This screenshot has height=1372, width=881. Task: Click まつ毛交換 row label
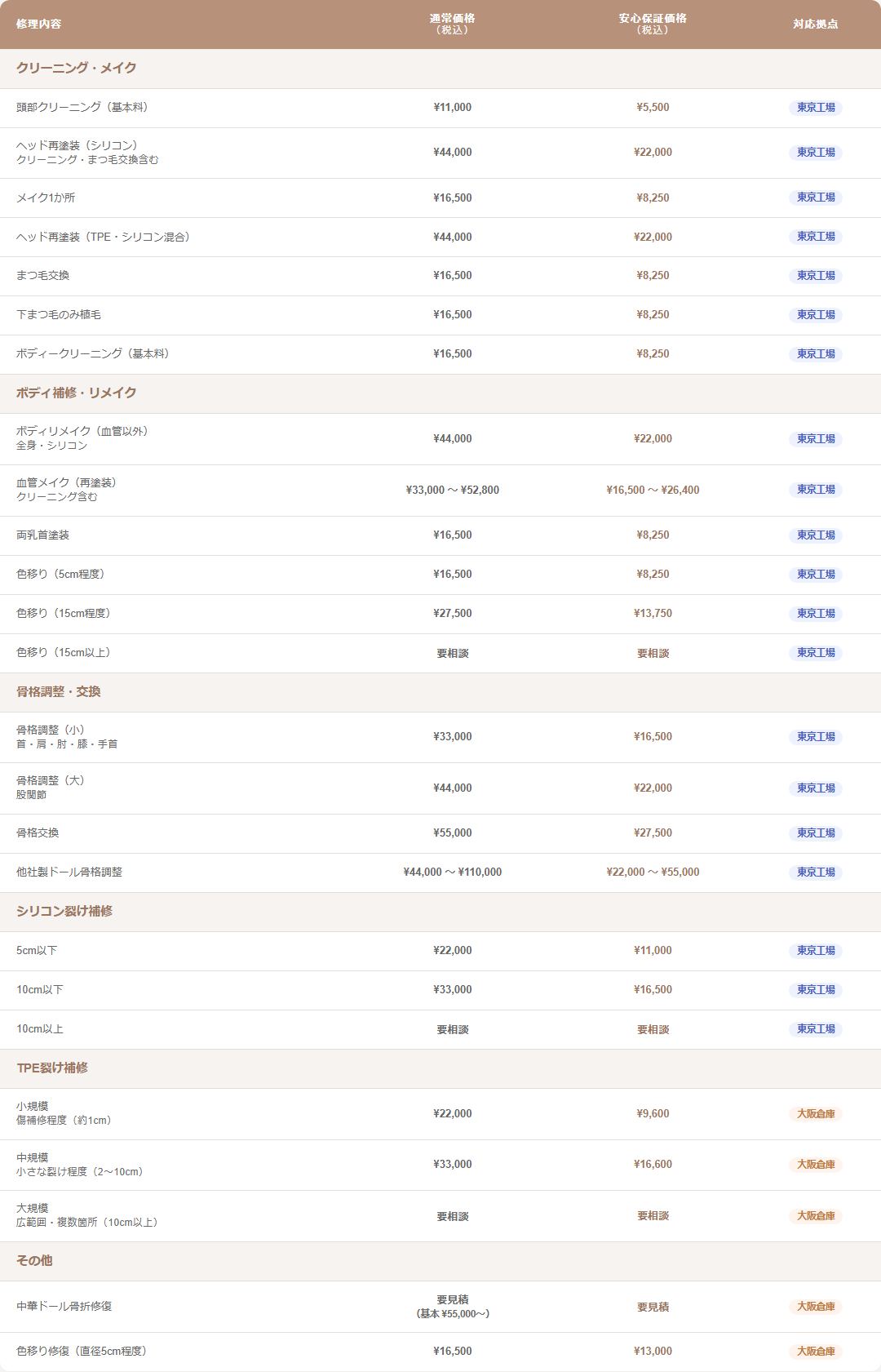pyautogui.click(x=42, y=276)
